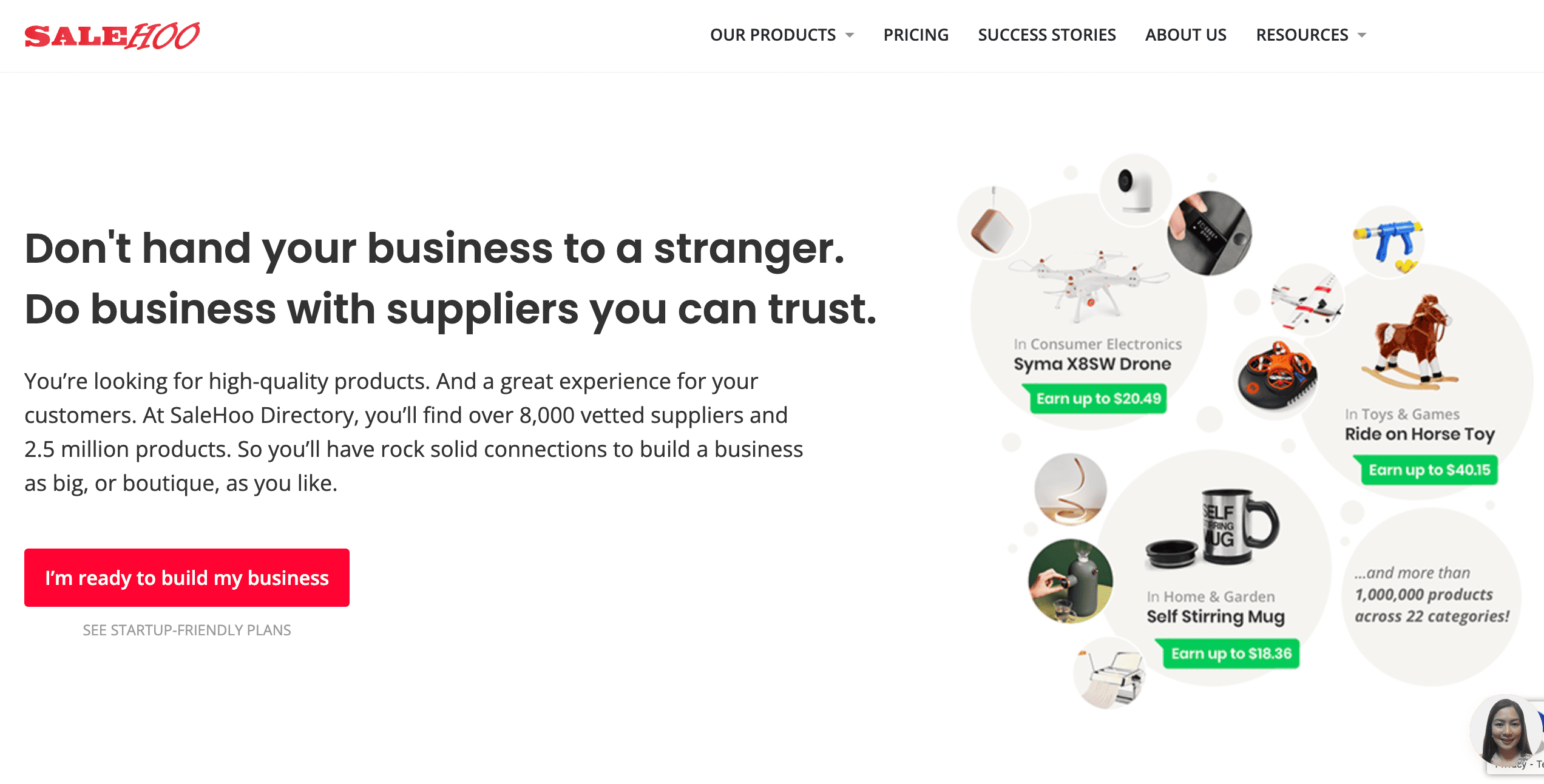The width and height of the screenshot is (1544, 784).
Task: Click the SaleHoo logo
Action: tap(112, 36)
